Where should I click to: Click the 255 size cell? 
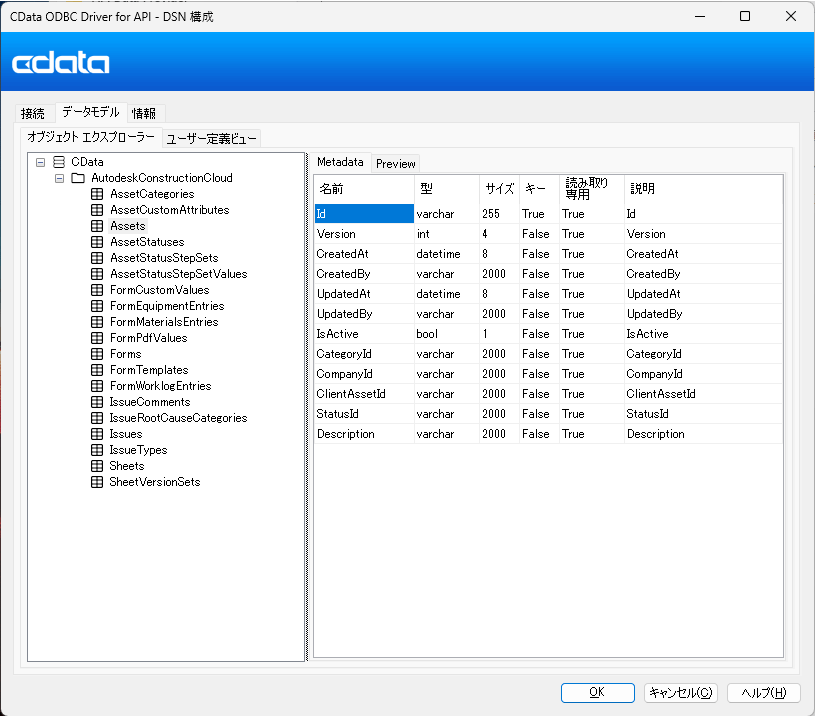coord(499,214)
